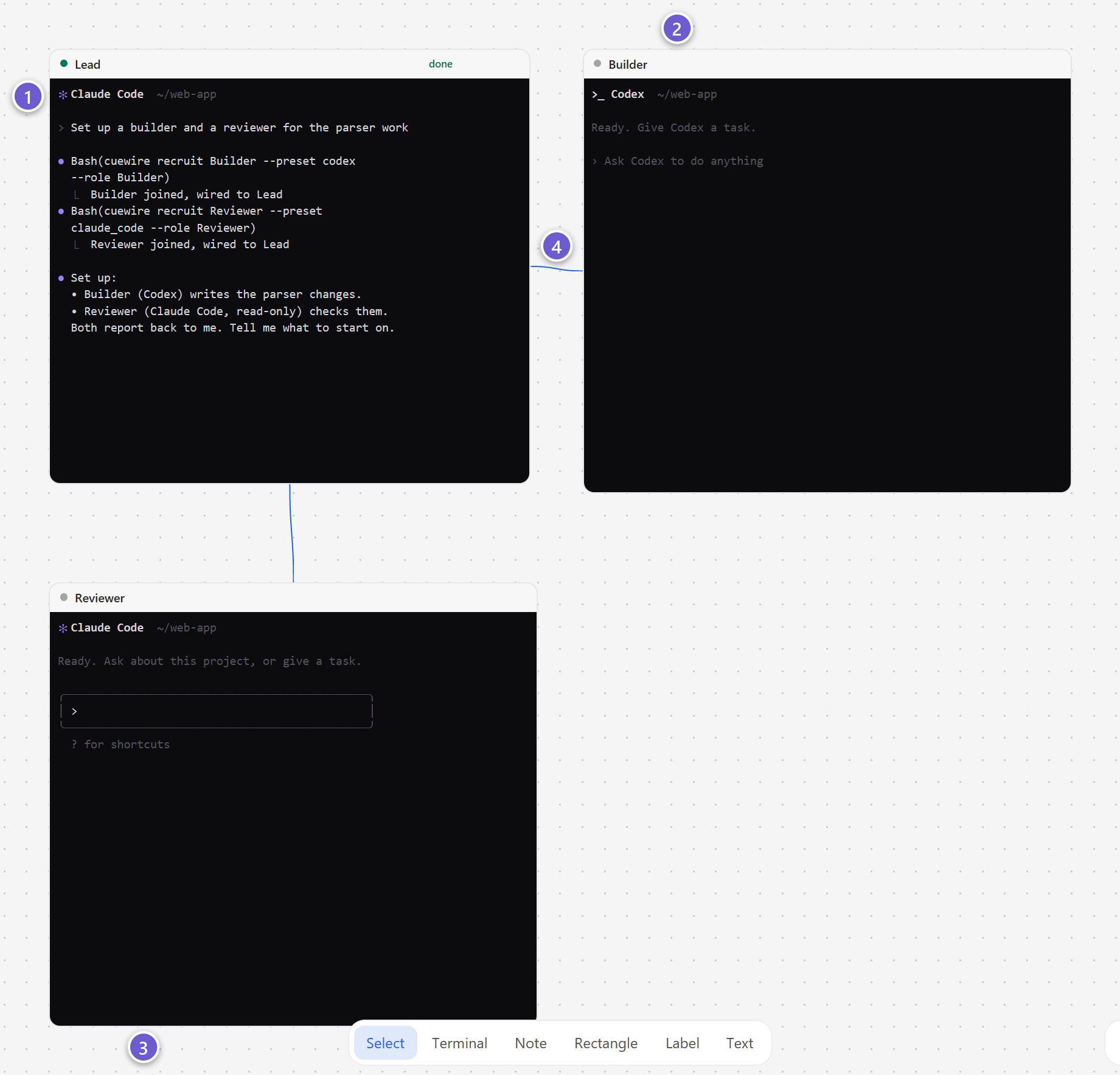The width and height of the screenshot is (1120, 1075).
Task: Click 'Reviewer (Claude Code, read-only)' bullet
Action: 236,311
